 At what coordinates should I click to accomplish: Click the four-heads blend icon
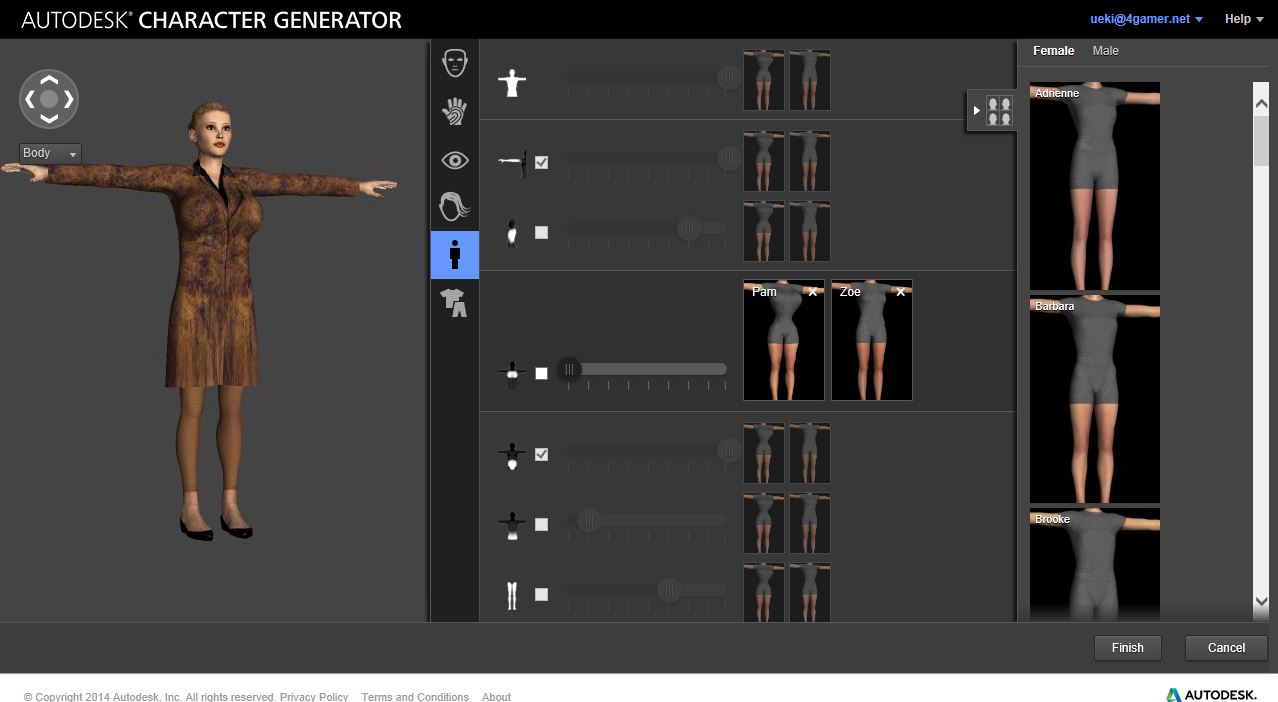pos(999,110)
